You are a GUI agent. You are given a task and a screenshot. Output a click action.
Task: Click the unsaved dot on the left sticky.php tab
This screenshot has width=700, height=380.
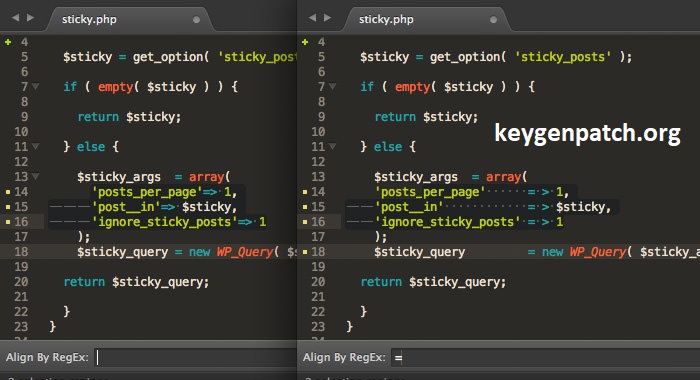[x=196, y=20]
